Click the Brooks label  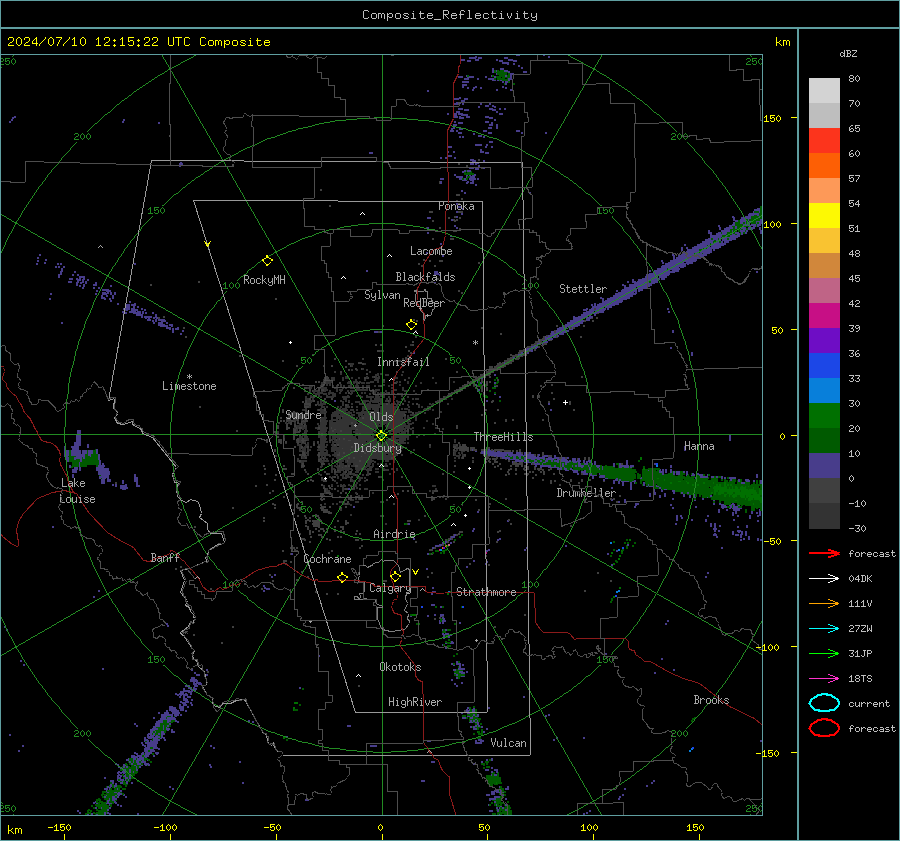pyautogui.click(x=711, y=700)
